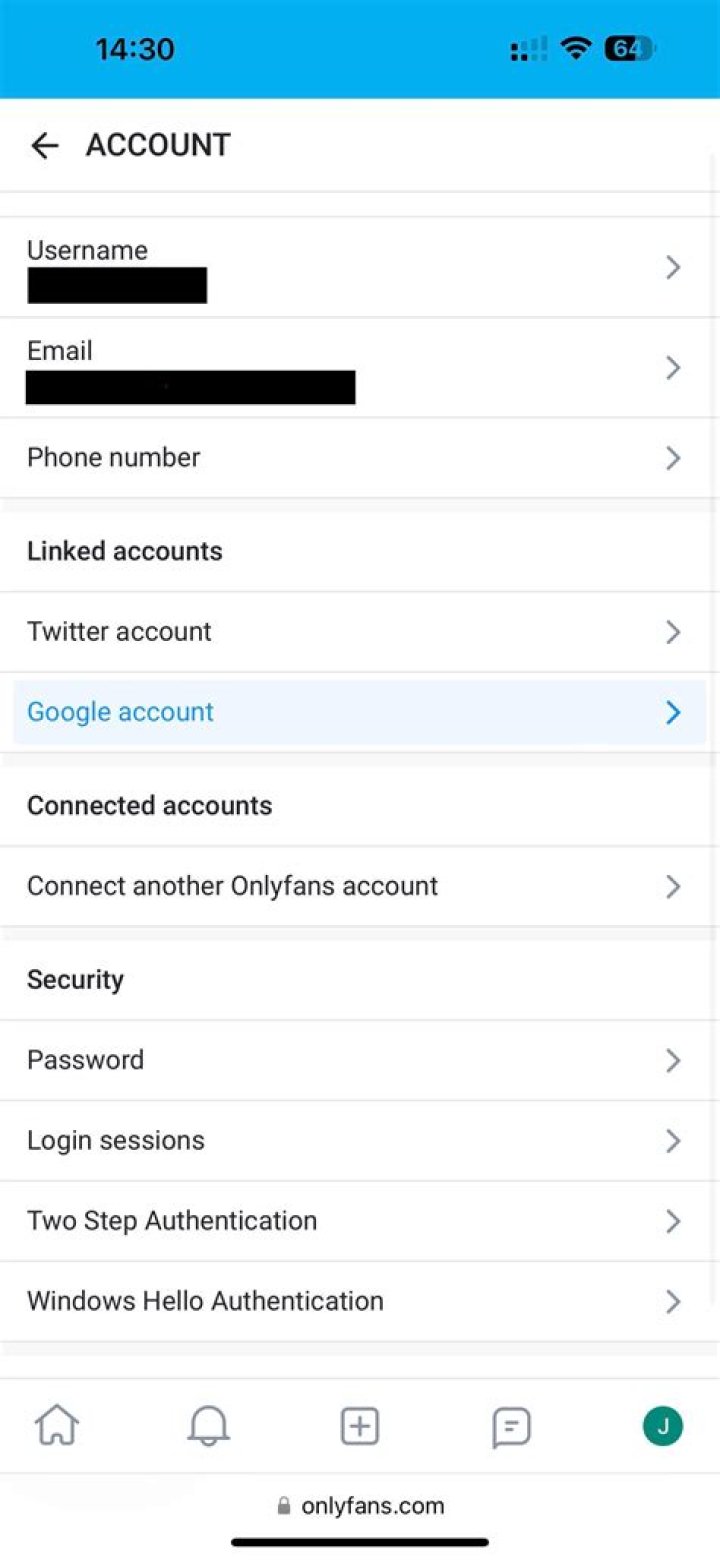Open the Notifications bell icon

pyautogui.click(x=208, y=1426)
